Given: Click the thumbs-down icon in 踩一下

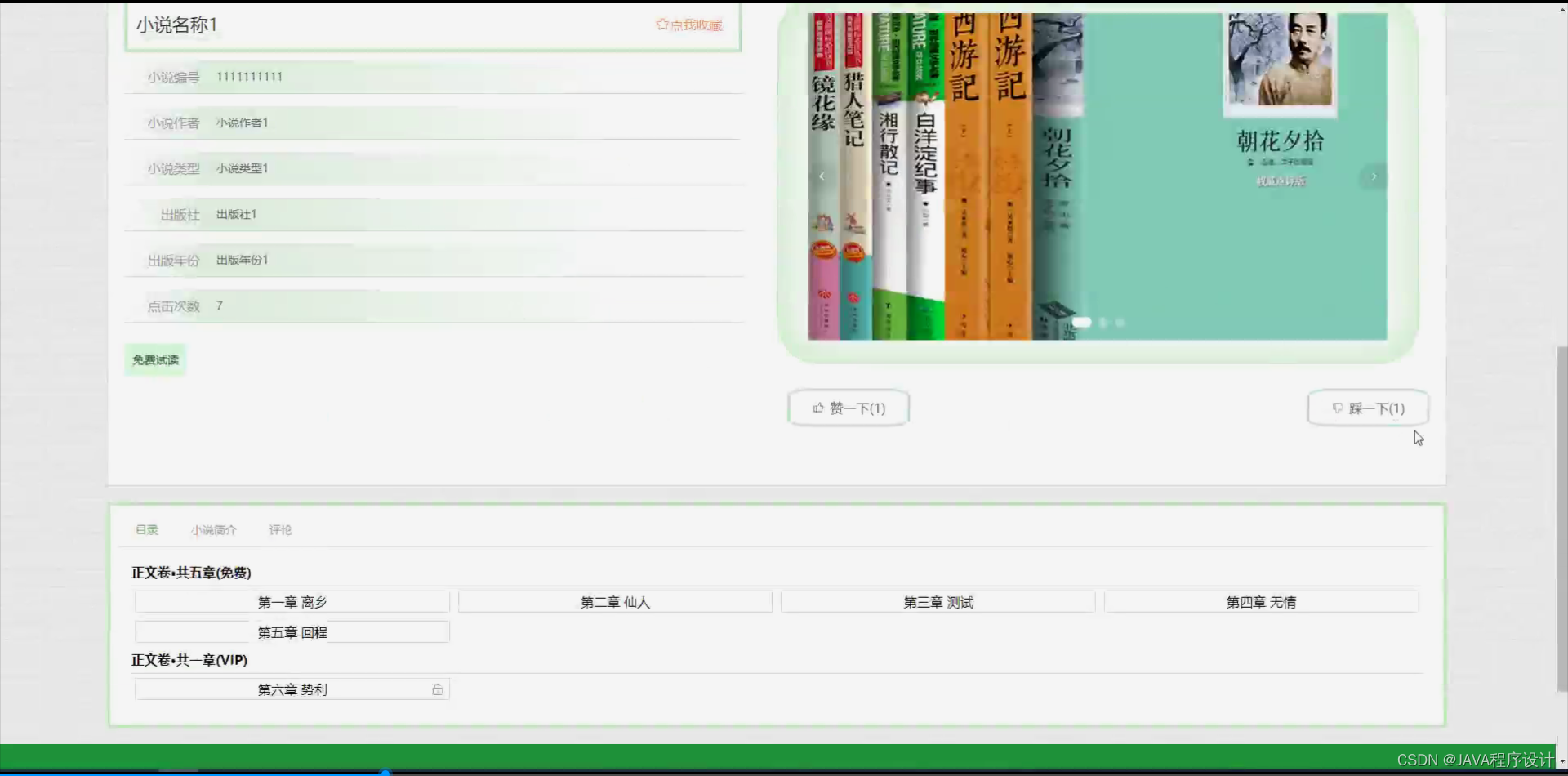Looking at the screenshot, I should [x=1338, y=408].
